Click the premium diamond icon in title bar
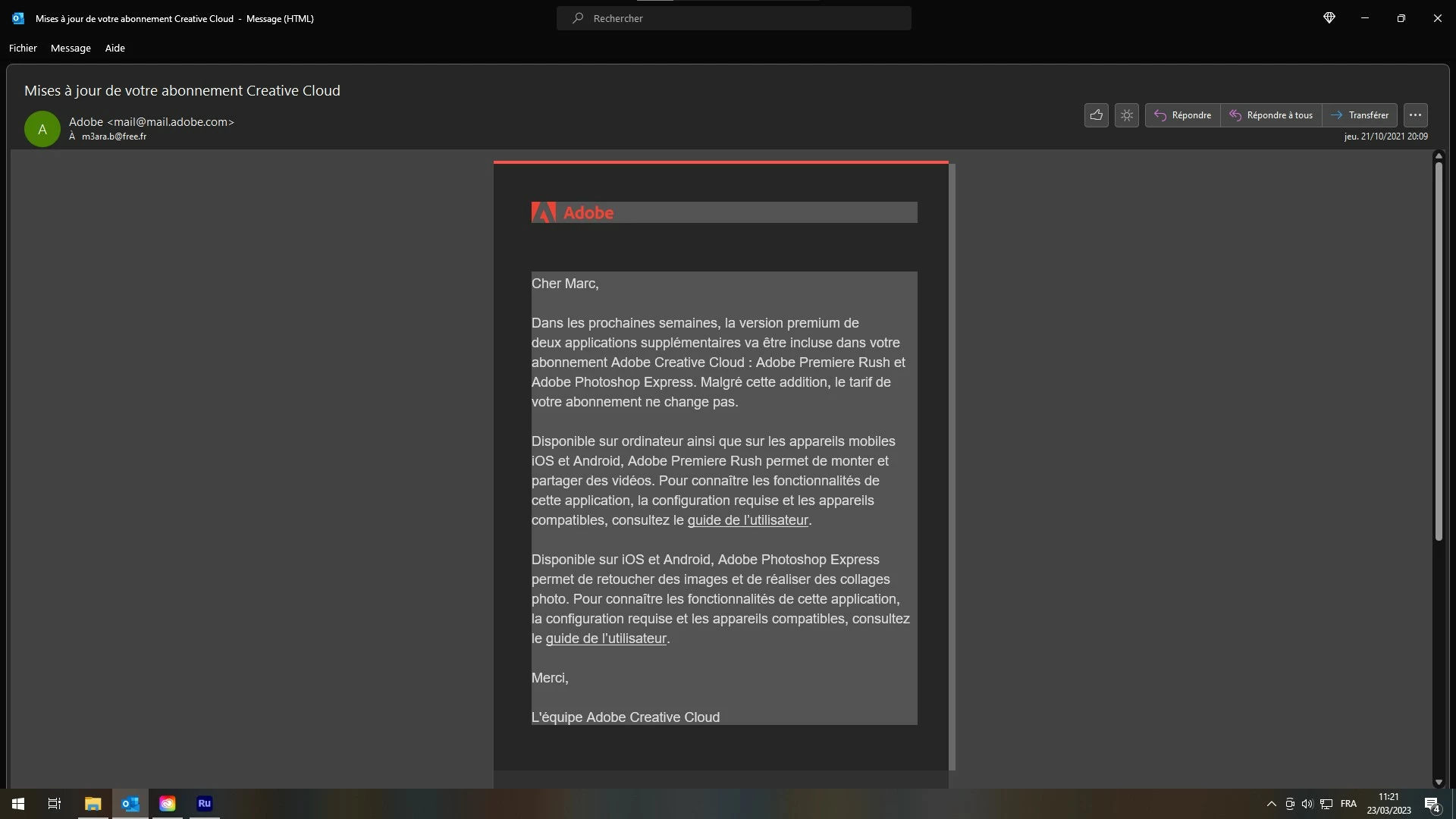 point(1329,18)
